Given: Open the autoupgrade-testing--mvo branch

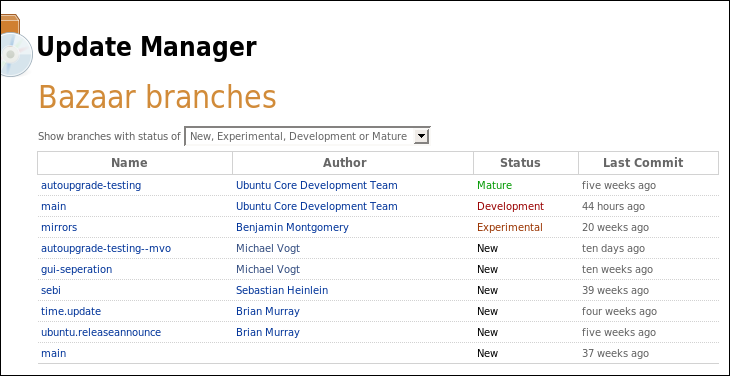Looking at the screenshot, I should (x=106, y=248).
